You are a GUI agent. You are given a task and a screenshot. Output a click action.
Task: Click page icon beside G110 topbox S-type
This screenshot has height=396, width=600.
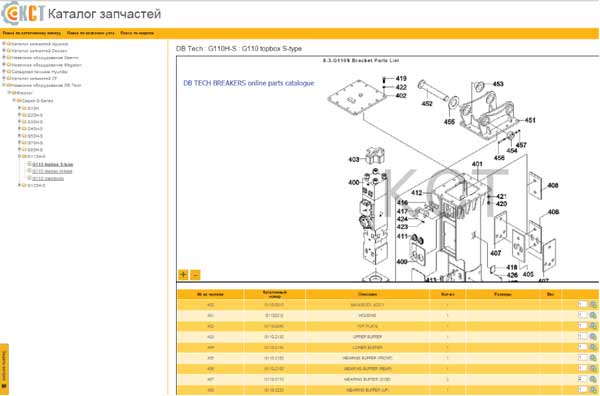[x=29, y=164]
